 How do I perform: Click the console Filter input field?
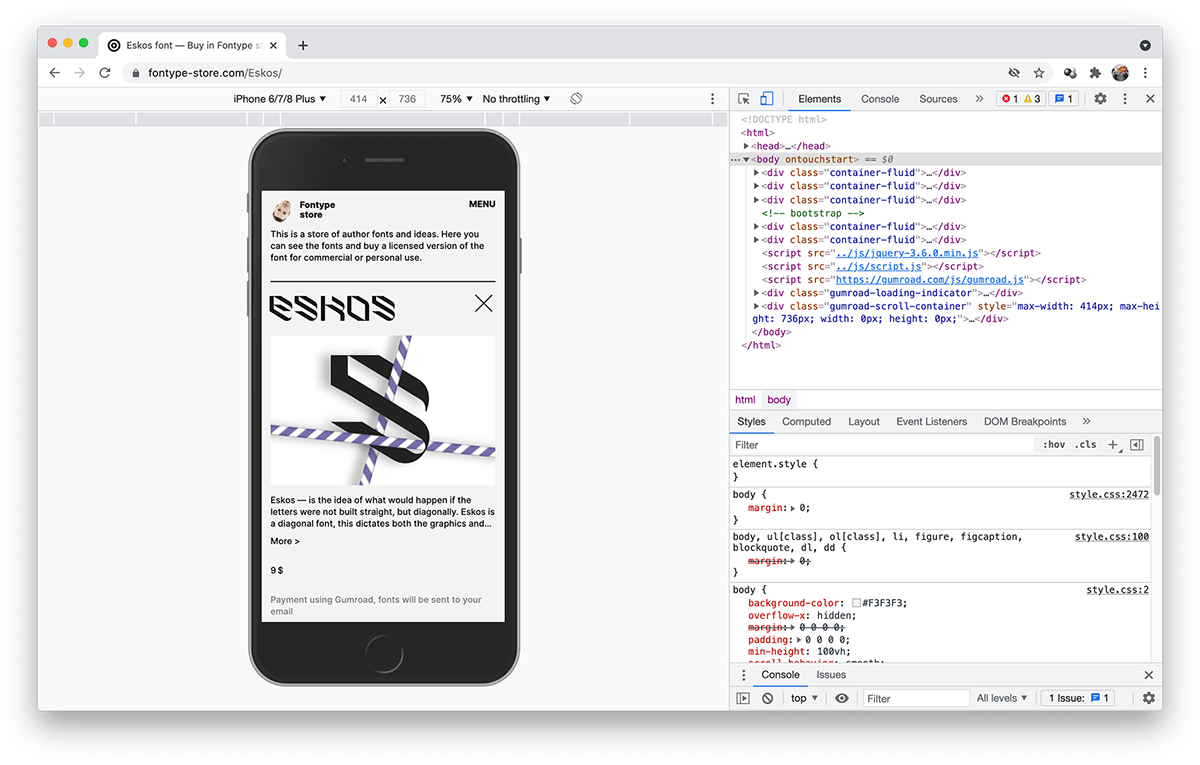(915, 698)
